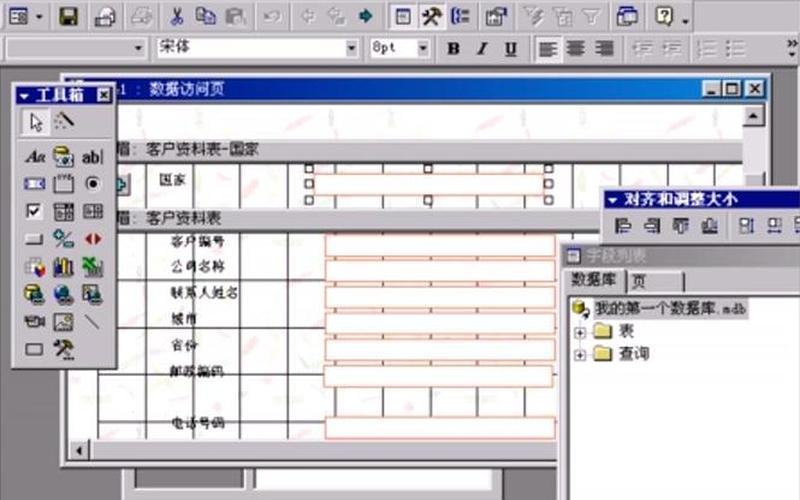Choose the Hotspot Image tool
Image resolution: width=800 pixels, height=500 pixels.
click(92, 294)
